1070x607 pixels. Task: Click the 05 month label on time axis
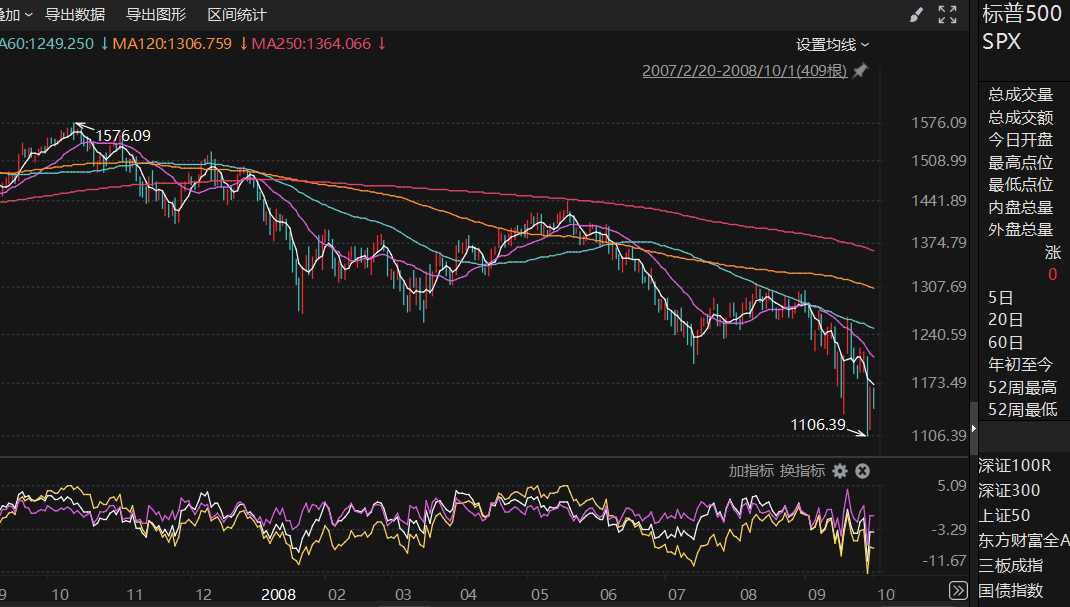[x=540, y=595]
